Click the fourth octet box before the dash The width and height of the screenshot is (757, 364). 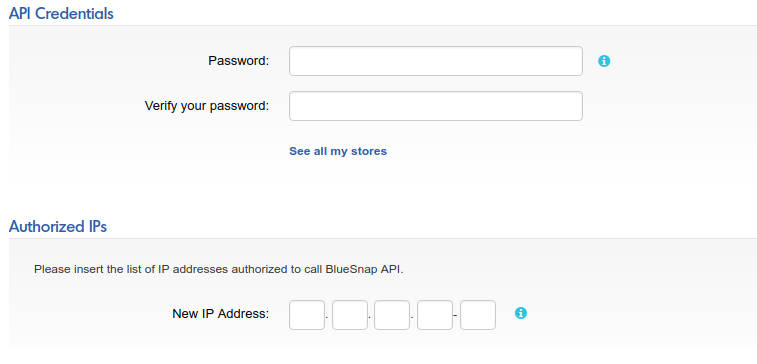click(435, 315)
